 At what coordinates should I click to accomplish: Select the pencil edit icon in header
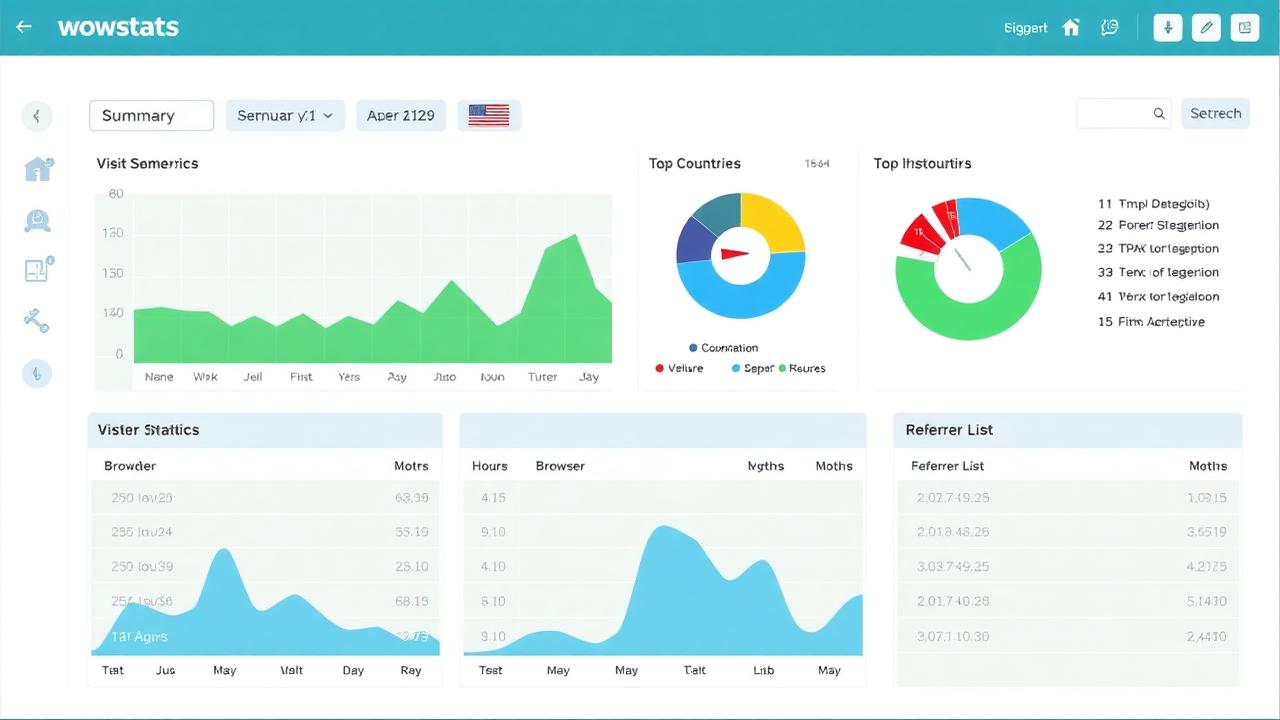click(1207, 28)
